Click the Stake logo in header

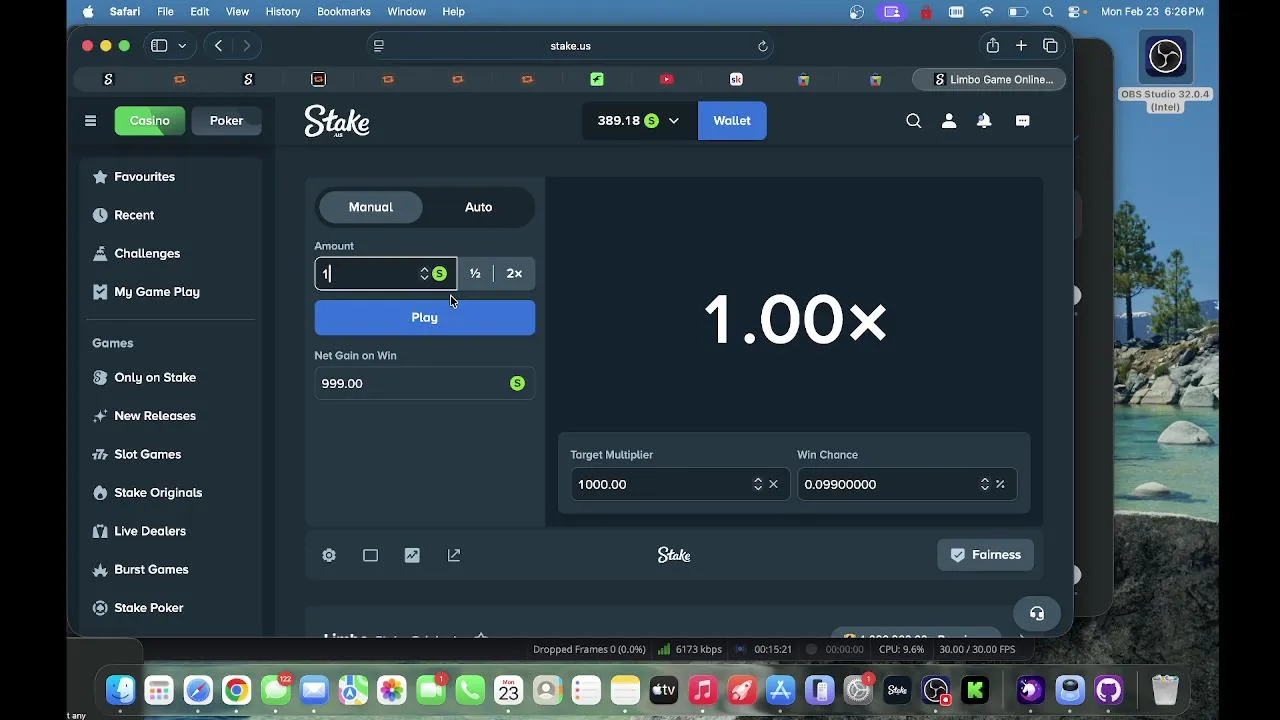point(337,121)
